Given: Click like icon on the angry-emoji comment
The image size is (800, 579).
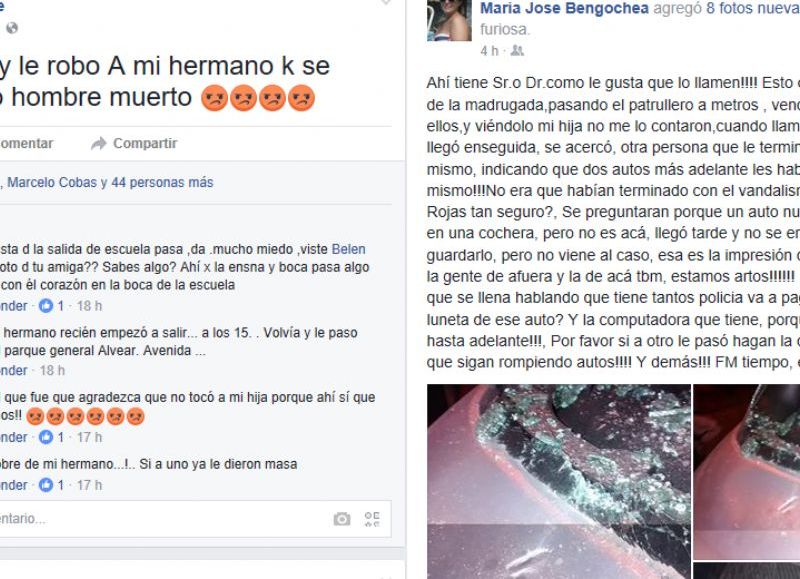Looking at the screenshot, I should tap(46, 437).
